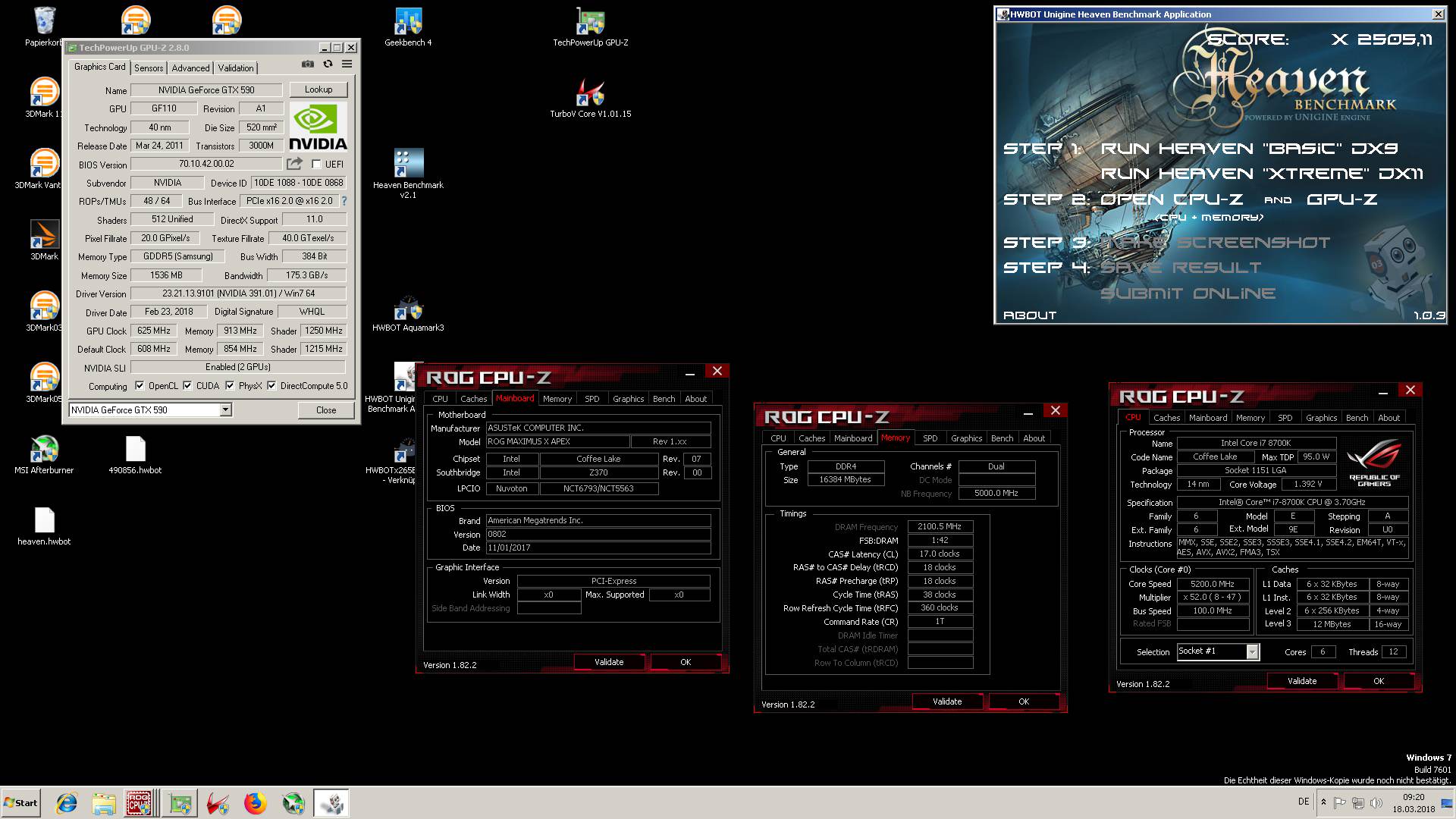Toggle the UEFI checkbox in GPU-Z

pyautogui.click(x=316, y=164)
